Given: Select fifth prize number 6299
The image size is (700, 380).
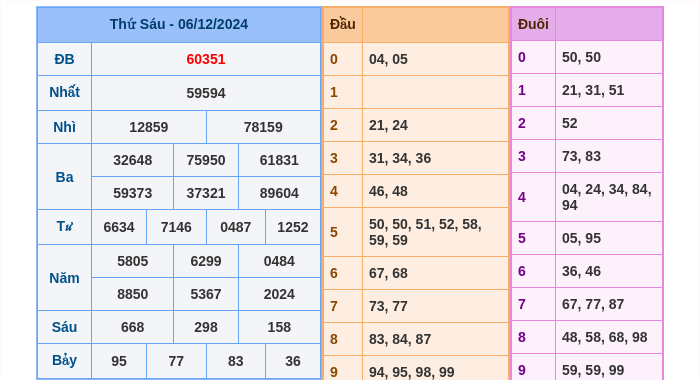Looking at the screenshot, I should click(206, 261).
